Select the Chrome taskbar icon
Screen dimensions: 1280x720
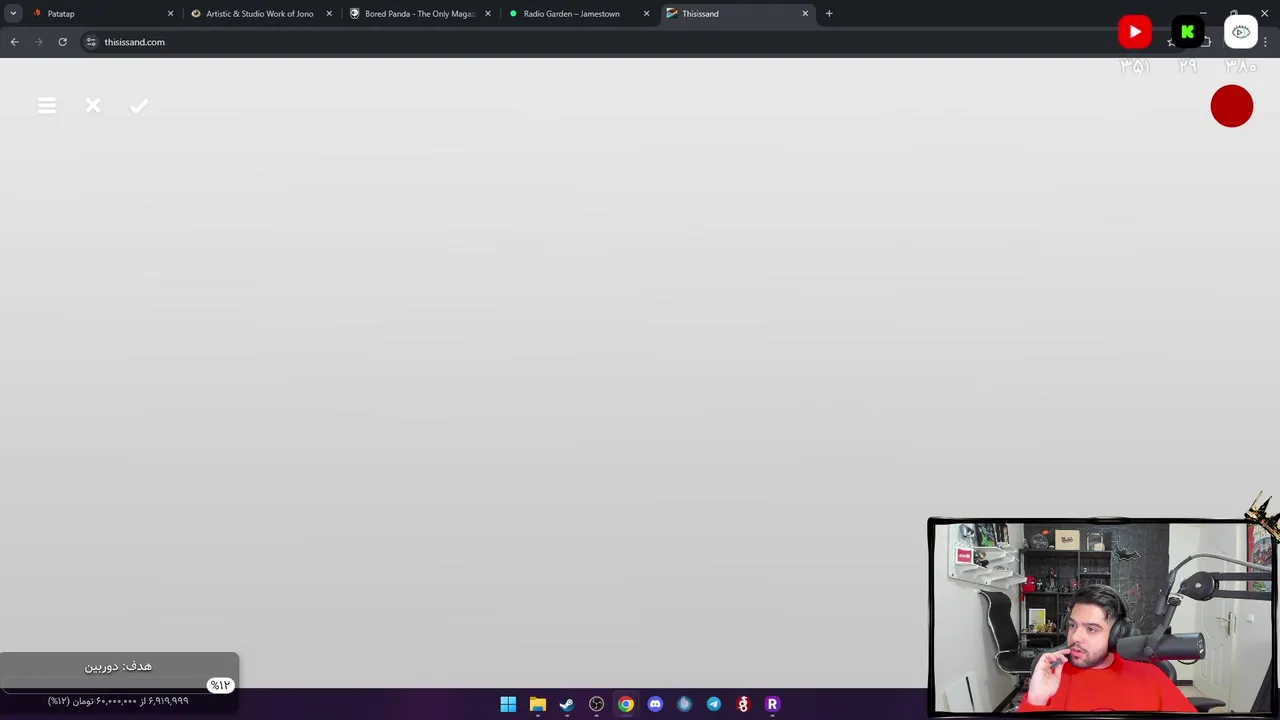(626, 704)
